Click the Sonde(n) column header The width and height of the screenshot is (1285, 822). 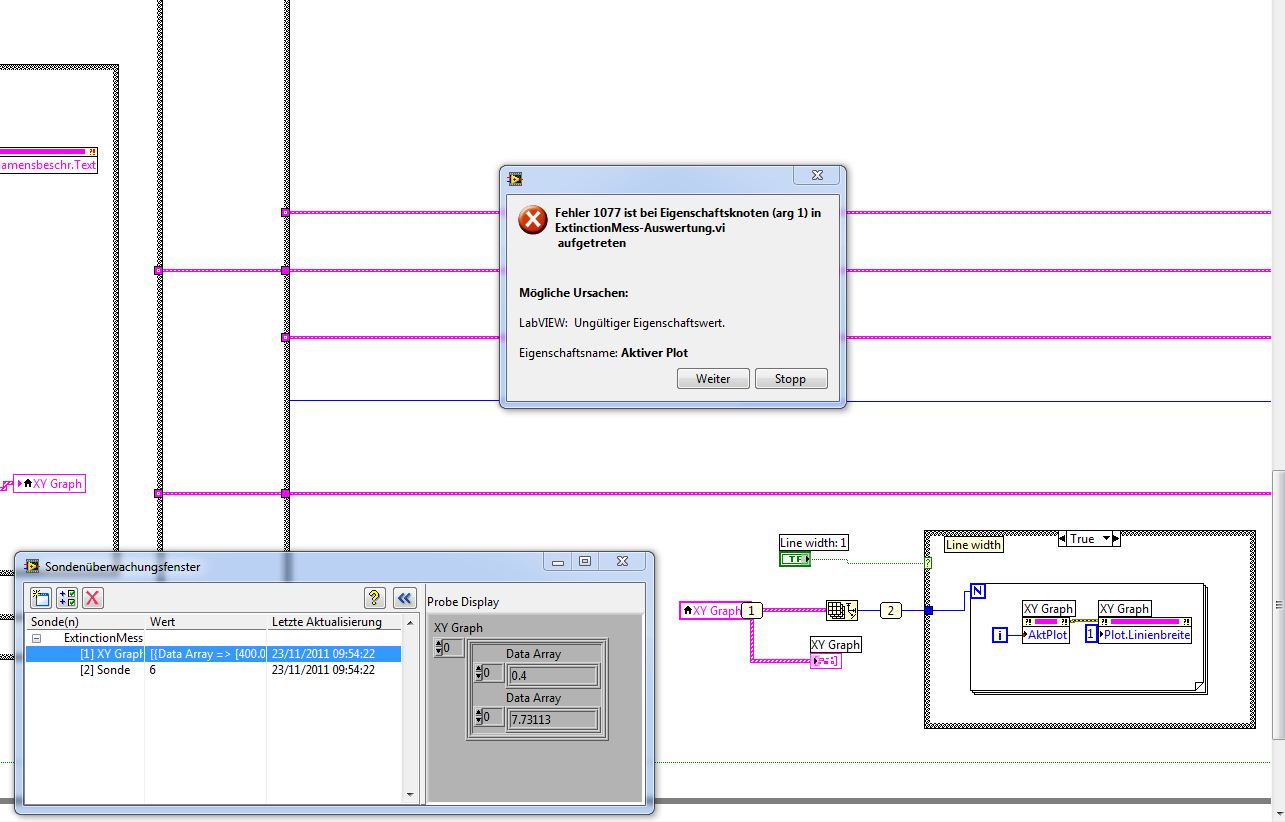(85, 622)
